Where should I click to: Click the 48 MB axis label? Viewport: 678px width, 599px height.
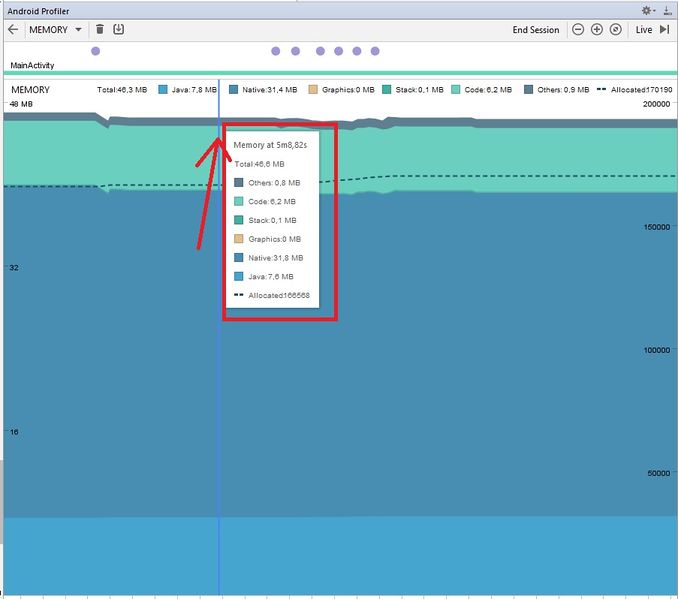pos(21,104)
